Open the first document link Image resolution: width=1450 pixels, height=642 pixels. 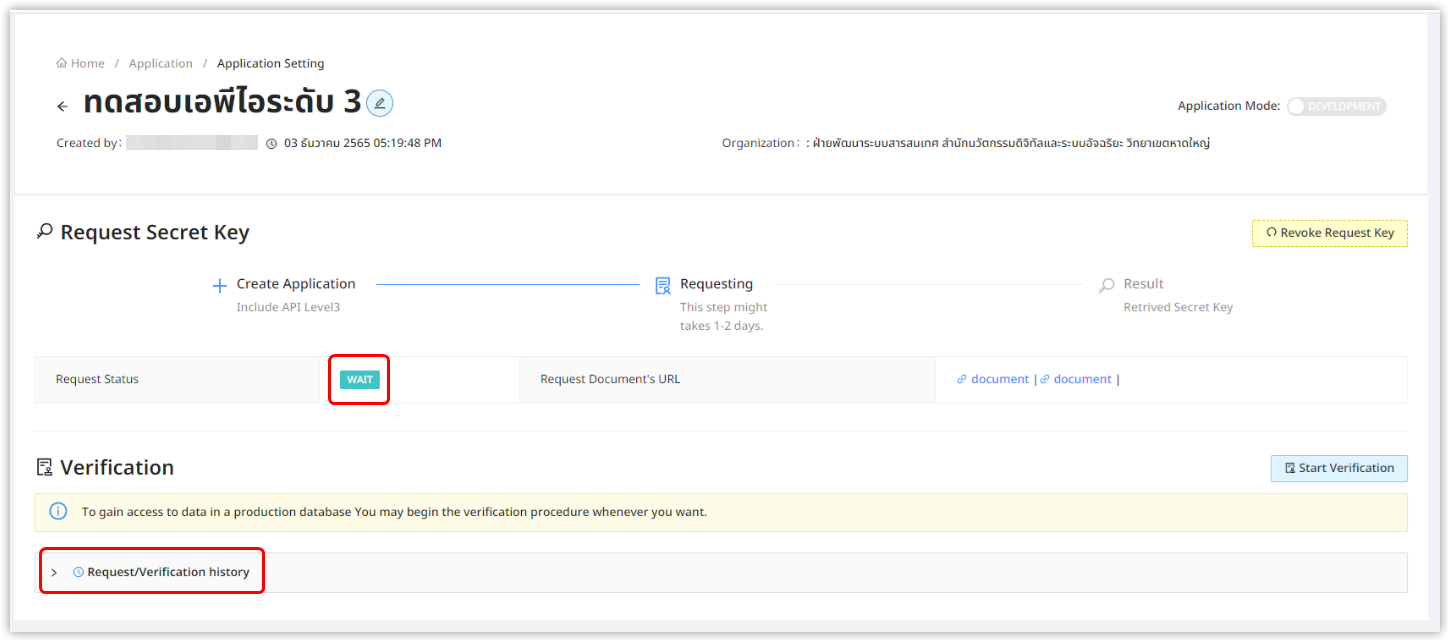[x=999, y=379]
